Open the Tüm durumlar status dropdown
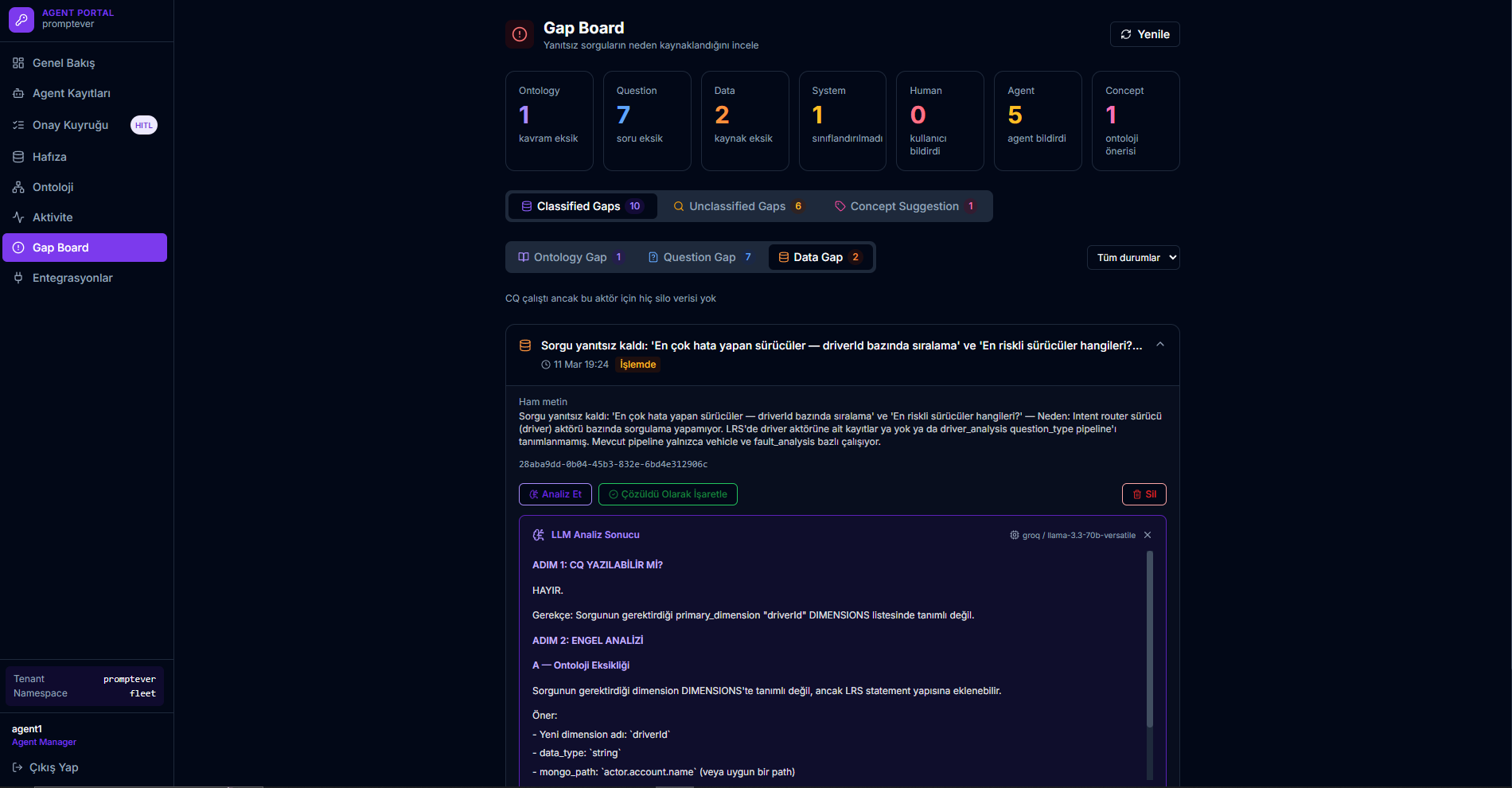The image size is (1512, 788). [1132, 258]
